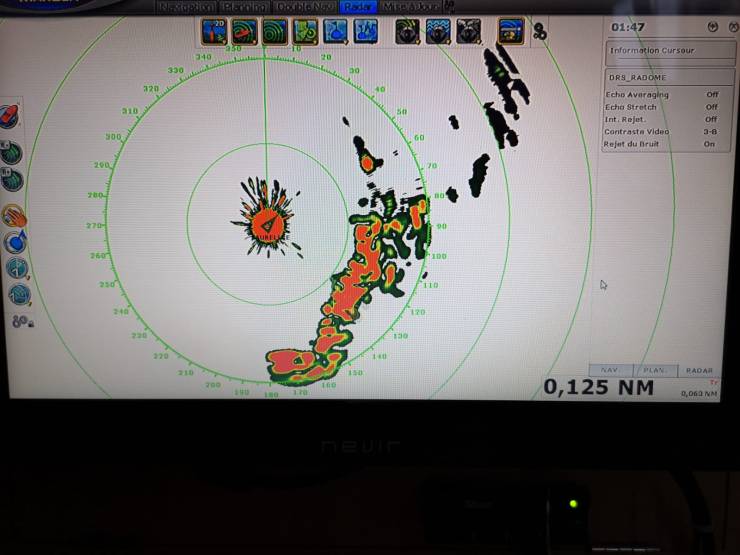740x555 pixels.
Task: Click the own ship marker at radar center
Action: click(x=266, y=223)
